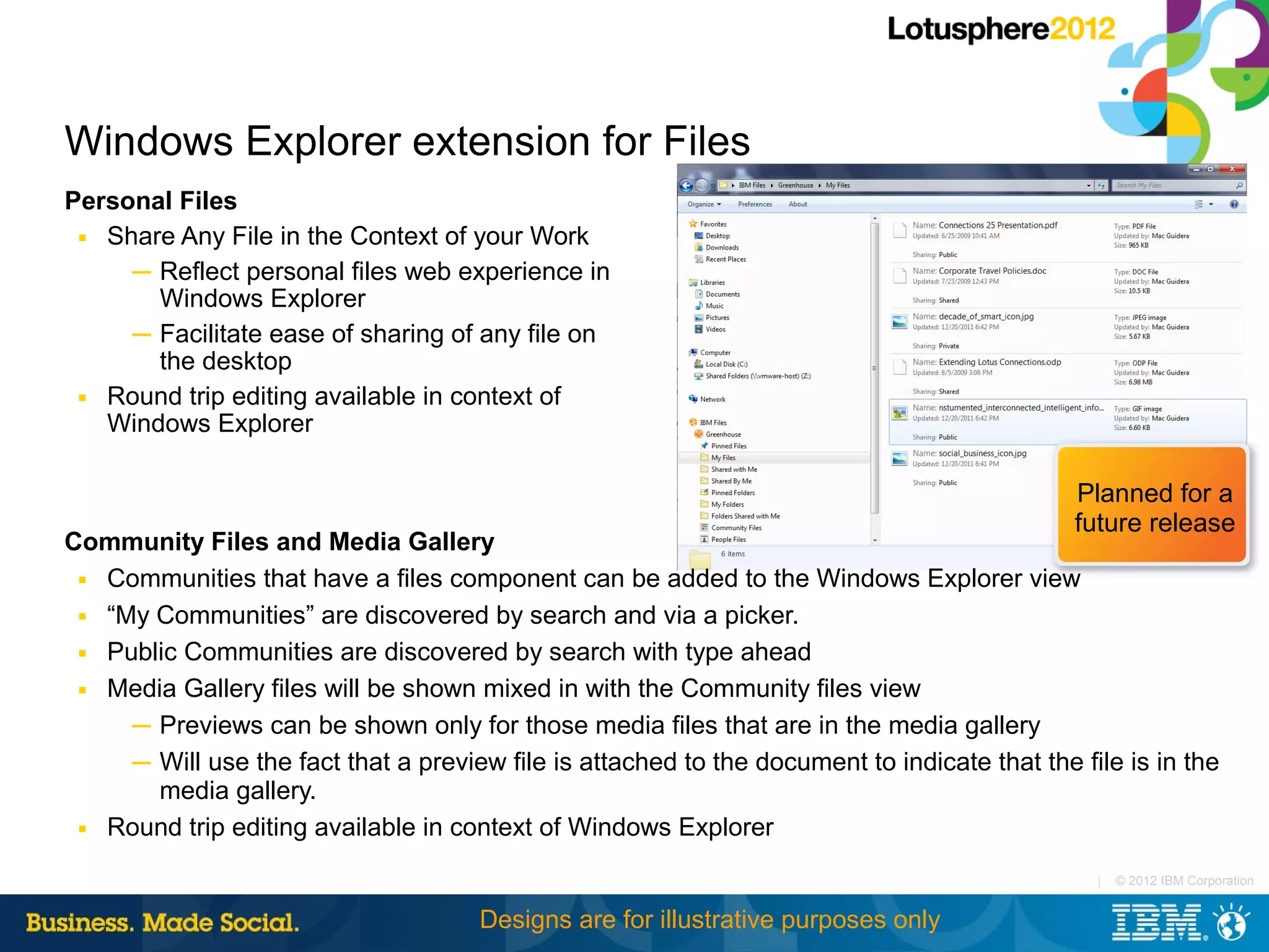Maximize the Explorer window
Viewport: 1269px width, 952px height.
click(x=1211, y=169)
